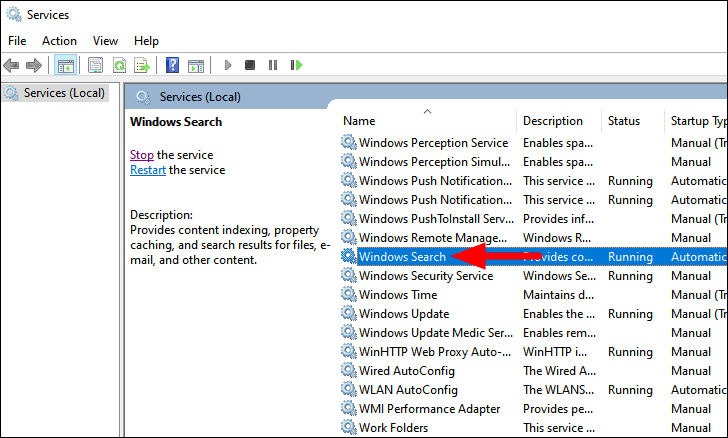Open the Properties toolbar icon
The width and height of the screenshot is (728, 438).
[x=95, y=65]
